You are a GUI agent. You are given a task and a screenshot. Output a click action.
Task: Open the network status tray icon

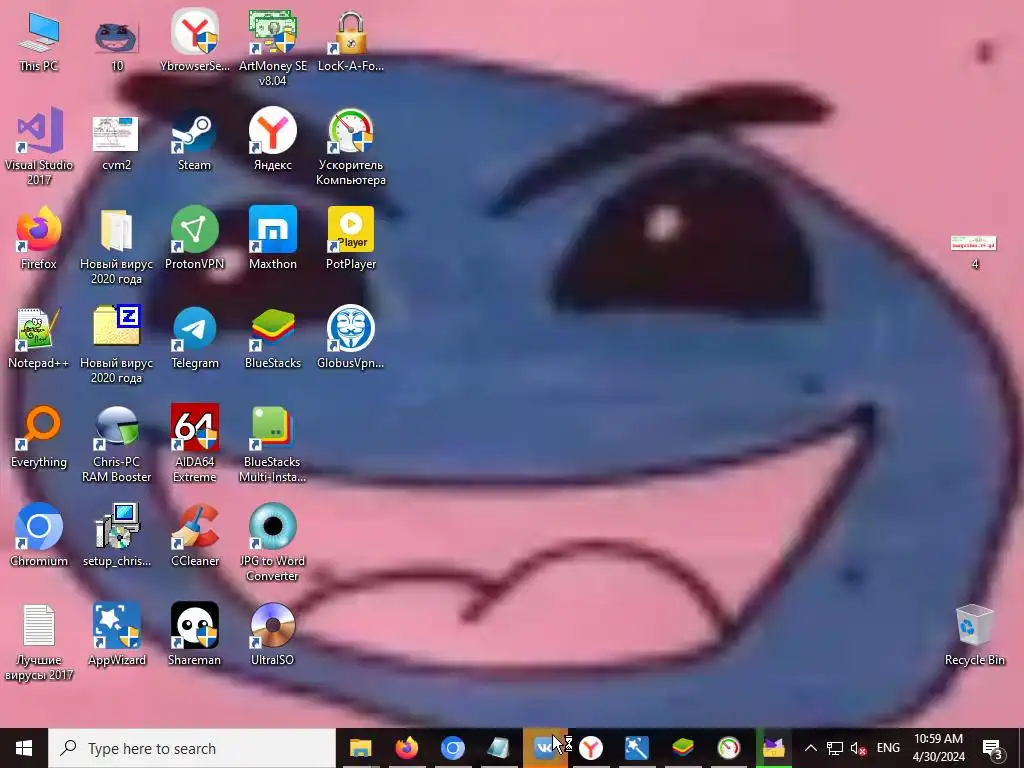click(835, 748)
